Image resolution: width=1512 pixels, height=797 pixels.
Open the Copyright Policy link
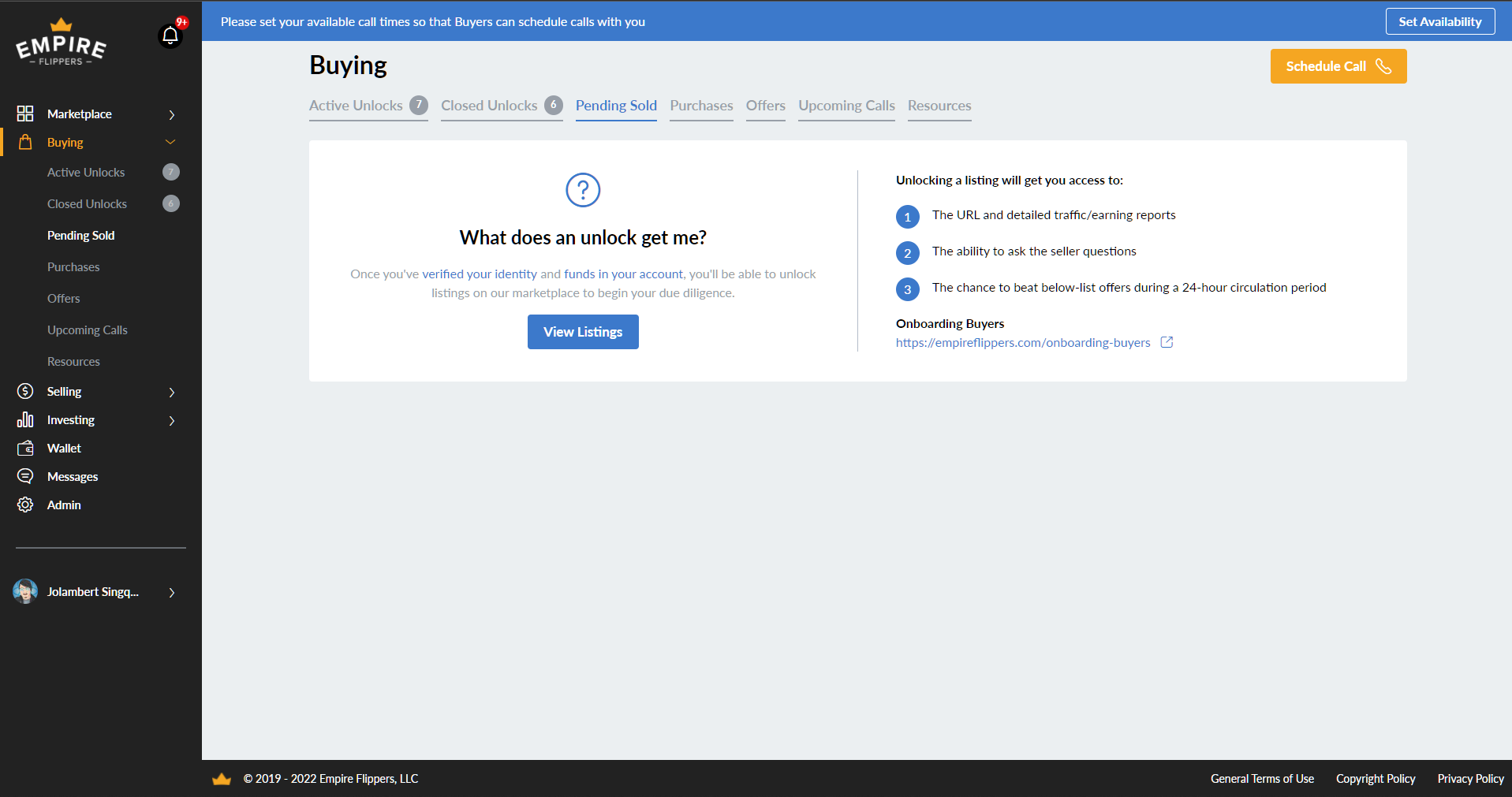[1376, 779]
